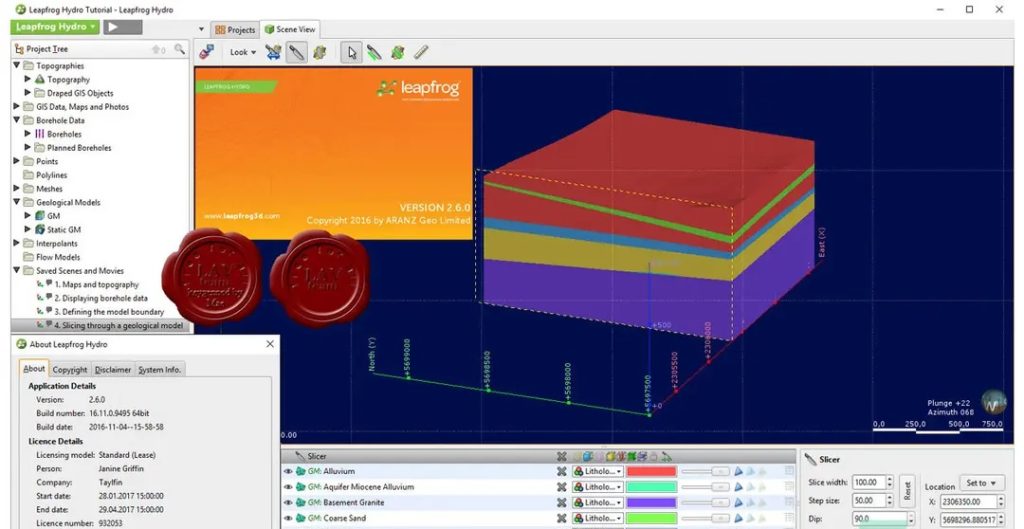Click the draw slicer line tool
The image size is (1024, 529).
coord(374,52)
